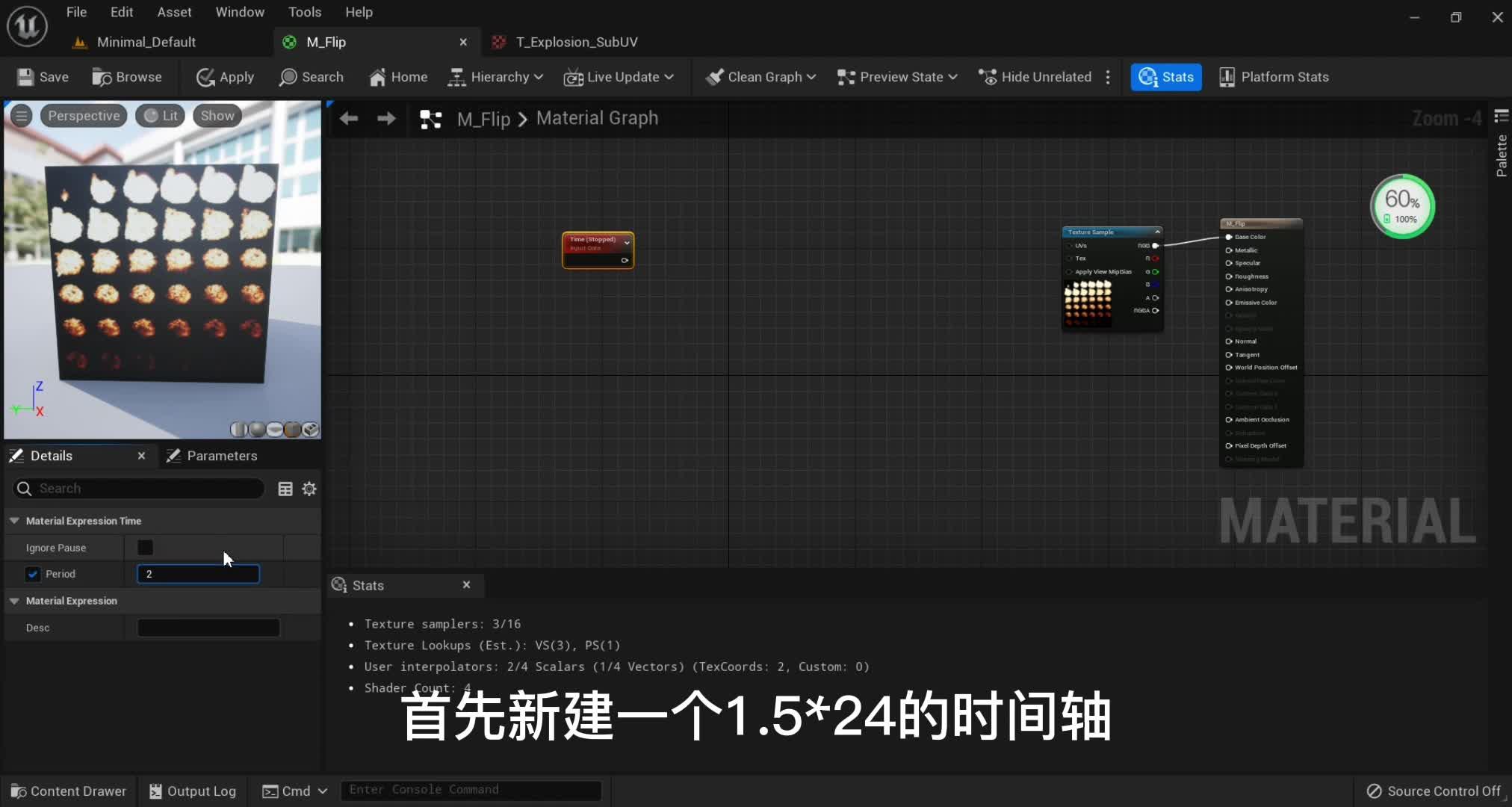Collapse the Material Expression Time section
Viewport: 1512px width, 807px height.
pos(15,521)
